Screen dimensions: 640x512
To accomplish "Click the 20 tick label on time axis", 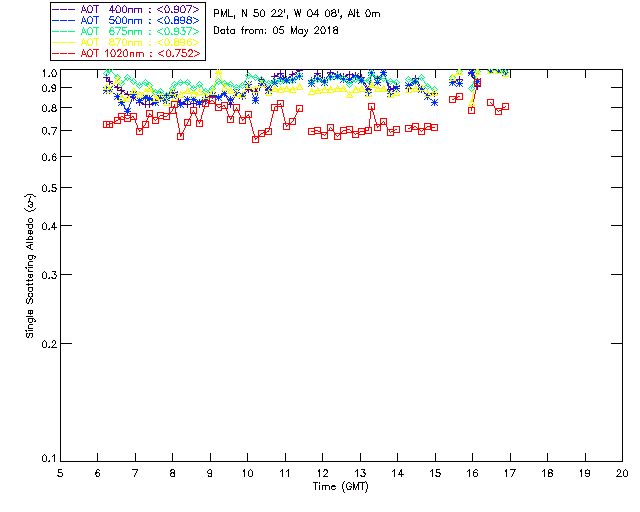I will (622, 473).
